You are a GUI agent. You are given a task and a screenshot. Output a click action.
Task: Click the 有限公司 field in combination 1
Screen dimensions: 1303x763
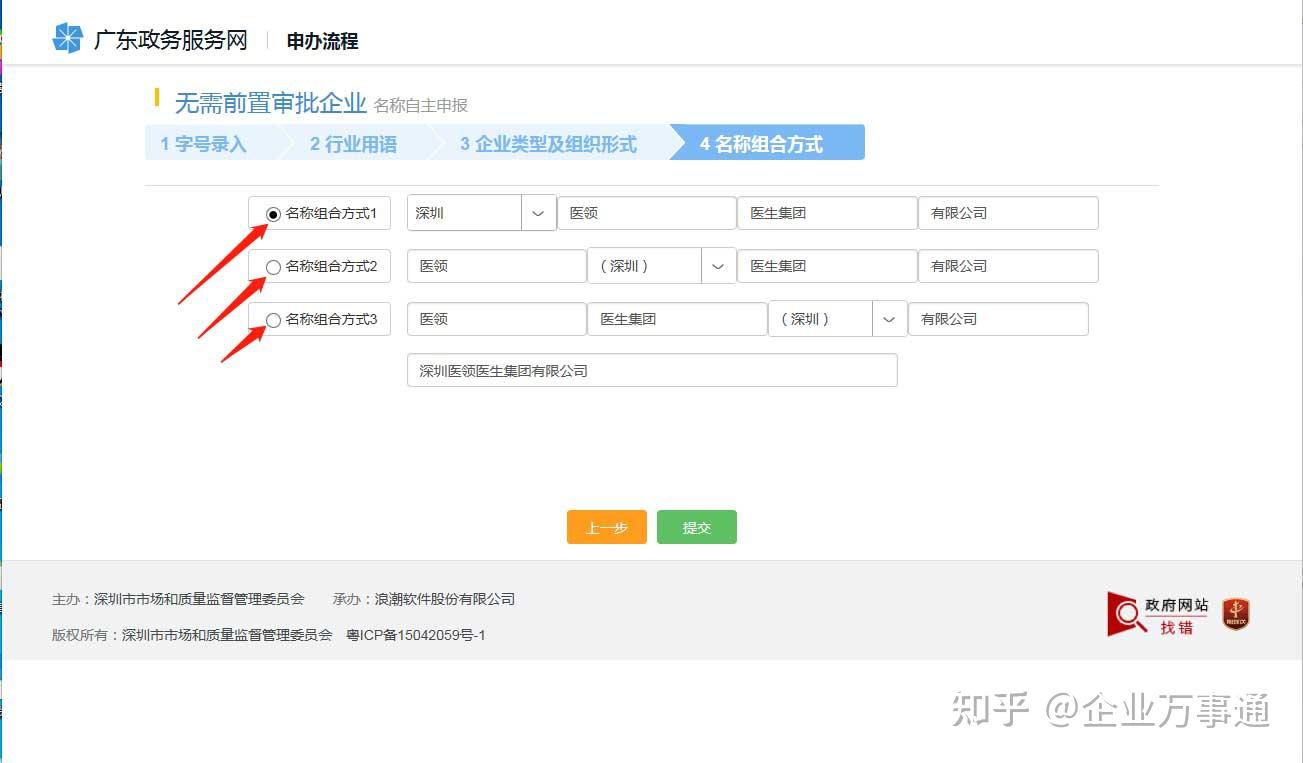click(1008, 213)
